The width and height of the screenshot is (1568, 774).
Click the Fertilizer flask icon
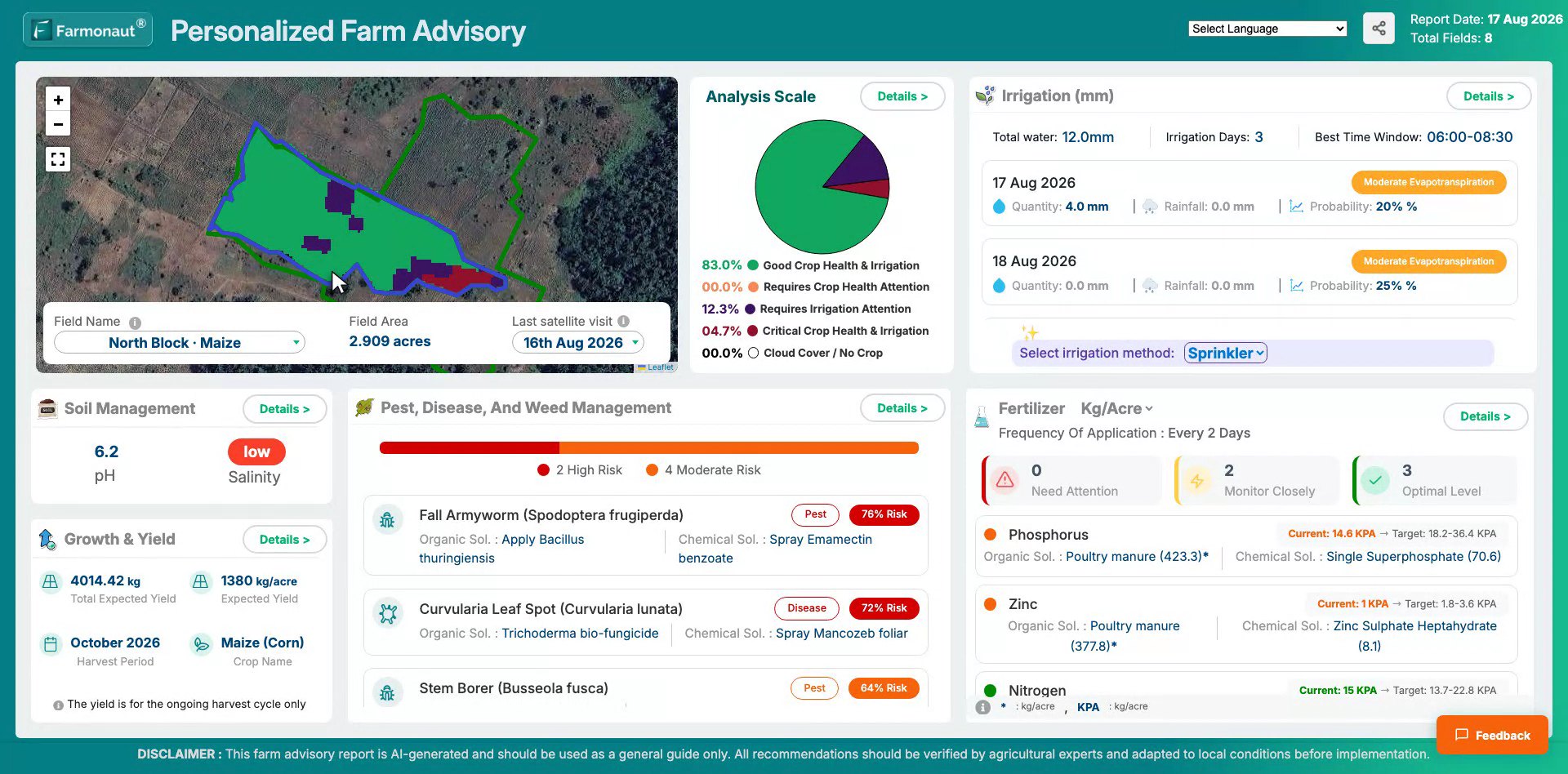click(x=982, y=417)
